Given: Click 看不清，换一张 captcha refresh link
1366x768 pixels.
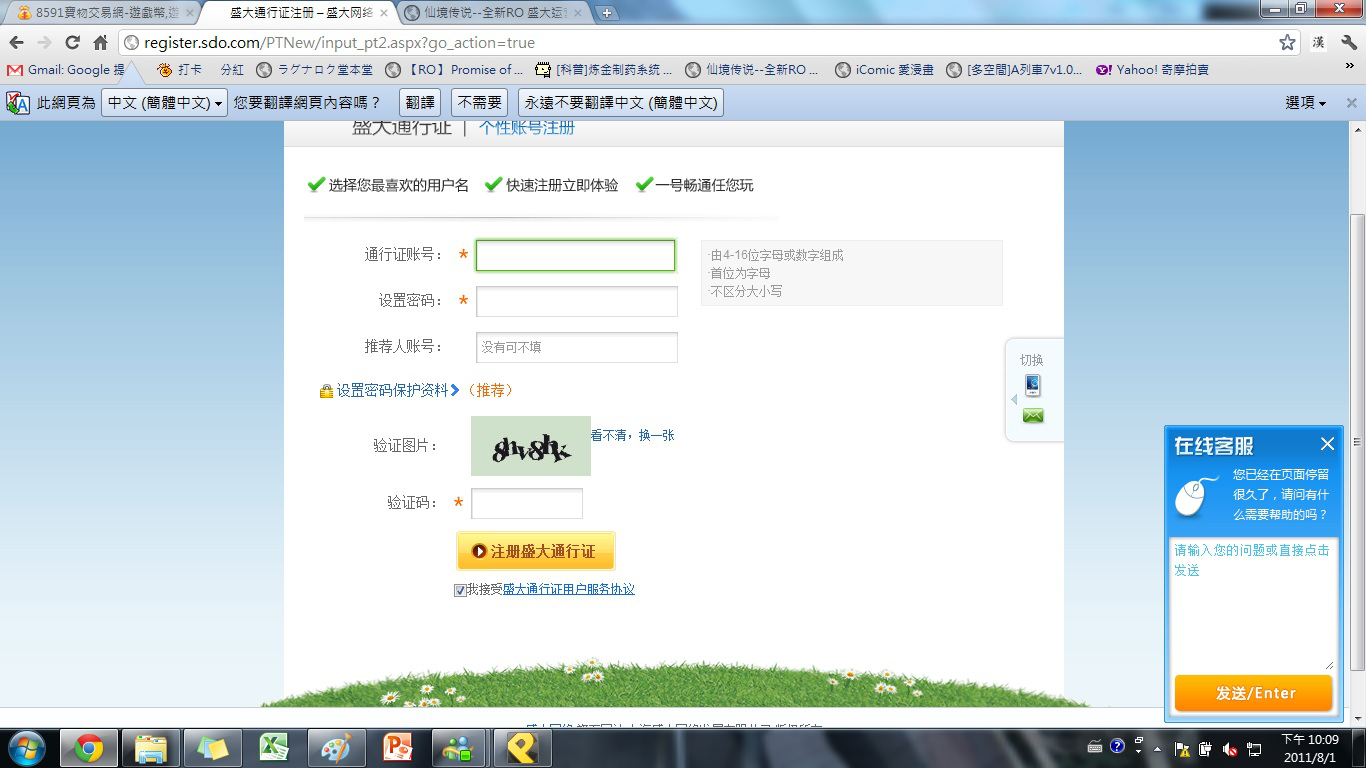Looking at the screenshot, I should 632,435.
